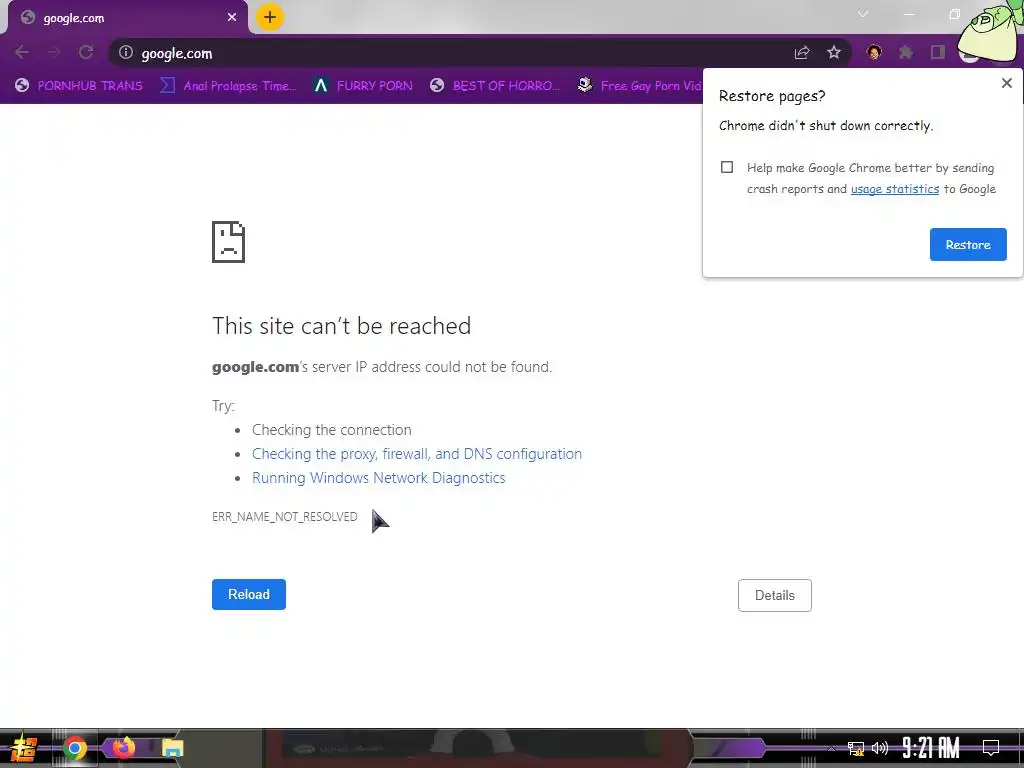The height and width of the screenshot is (768, 1024).
Task: Open File Explorer from the taskbar
Action: click(172, 748)
